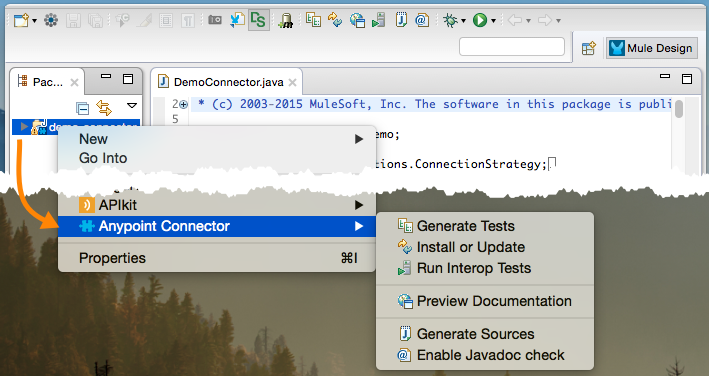Select the DemoConnector.java editor tab
The image size is (709, 376).
pos(228,82)
